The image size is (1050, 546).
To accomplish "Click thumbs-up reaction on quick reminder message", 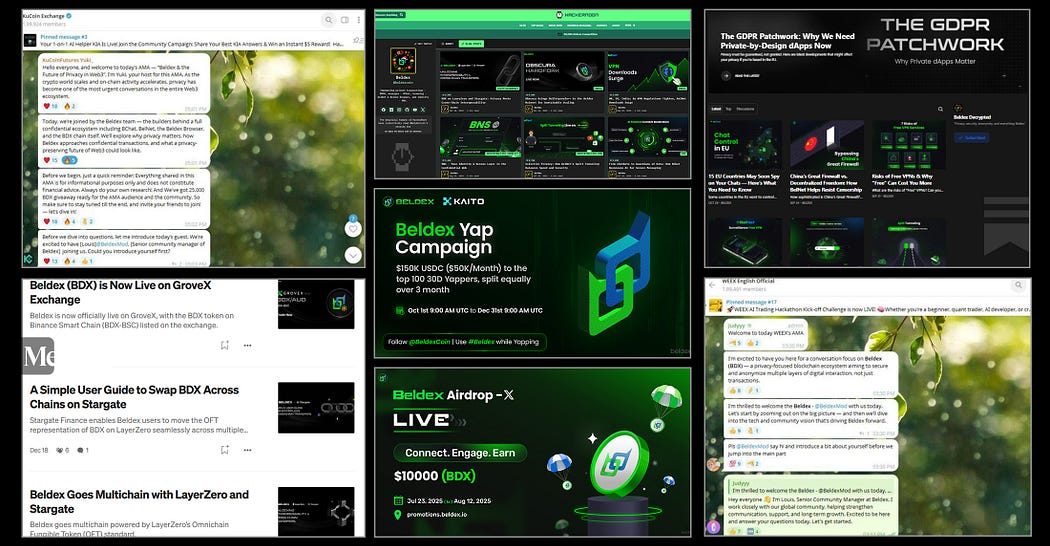I will click(88, 221).
